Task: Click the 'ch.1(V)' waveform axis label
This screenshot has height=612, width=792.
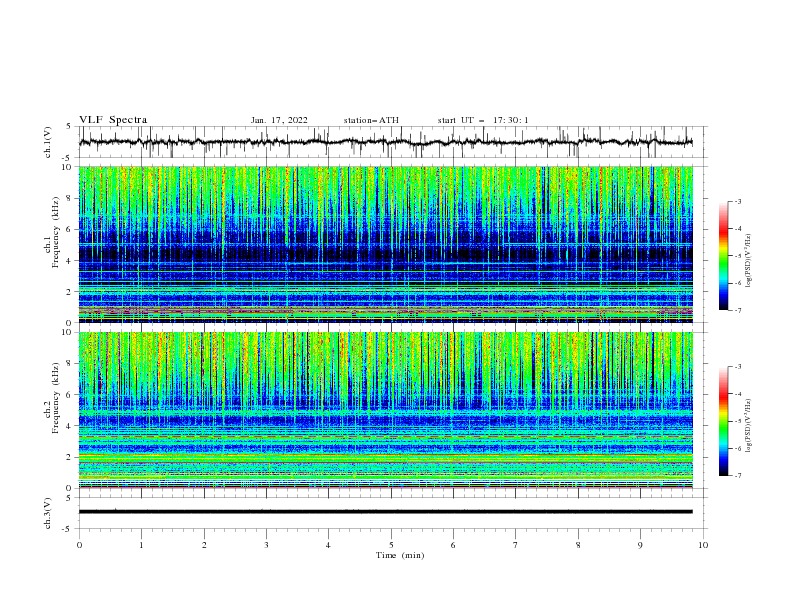Action: [x=48, y=142]
